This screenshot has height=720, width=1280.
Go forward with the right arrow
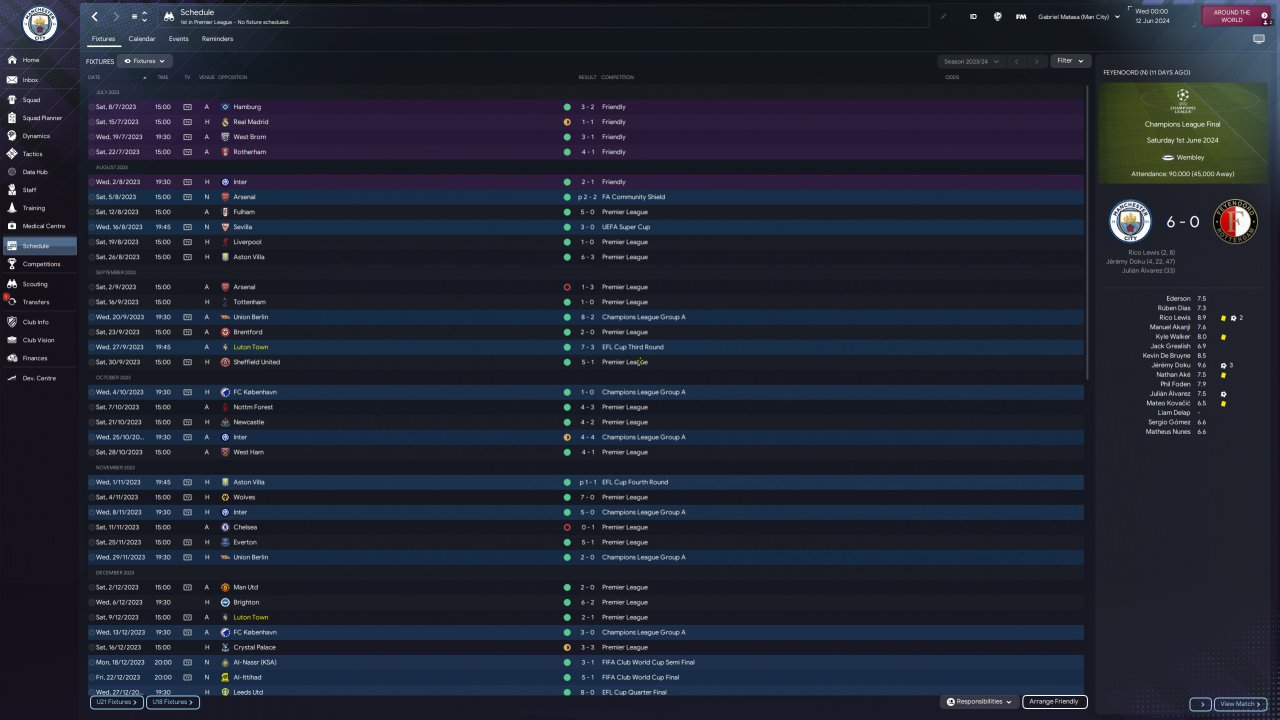(x=116, y=17)
